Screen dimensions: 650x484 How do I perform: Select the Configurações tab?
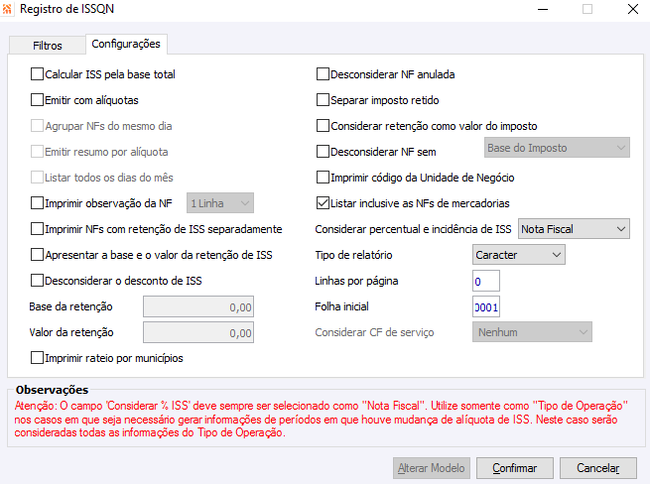click(126, 44)
